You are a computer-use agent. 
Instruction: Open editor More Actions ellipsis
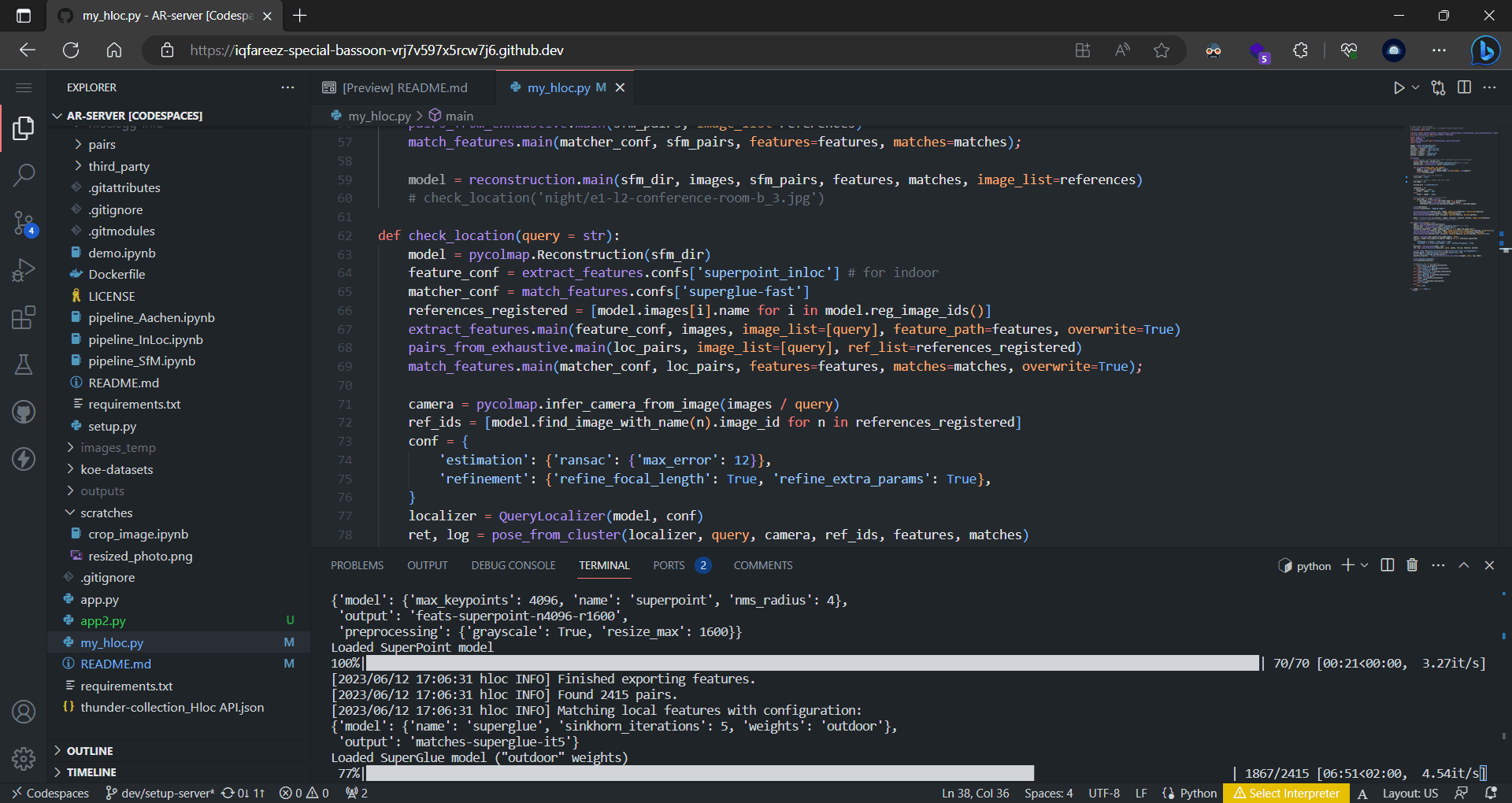1489,87
